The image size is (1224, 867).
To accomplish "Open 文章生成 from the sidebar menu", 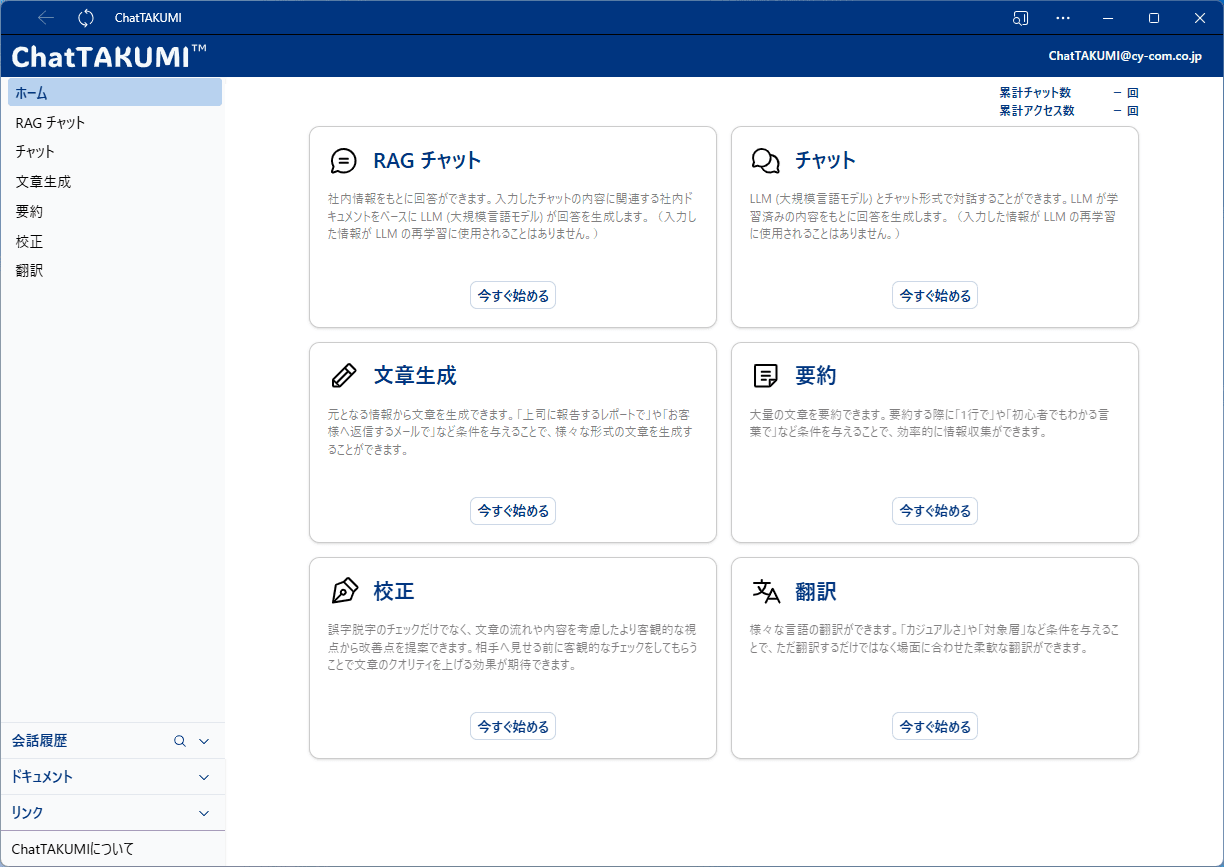I will pyautogui.click(x=44, y=182).
